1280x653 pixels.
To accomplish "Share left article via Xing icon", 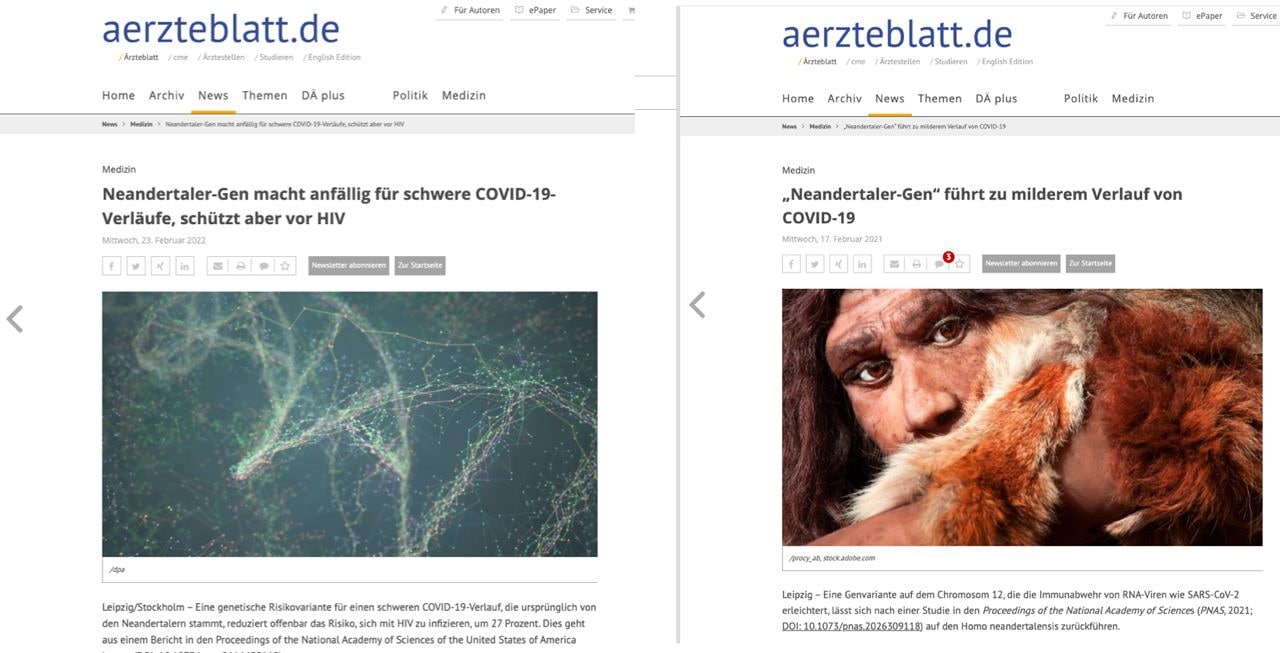I will tap(161, 266).
